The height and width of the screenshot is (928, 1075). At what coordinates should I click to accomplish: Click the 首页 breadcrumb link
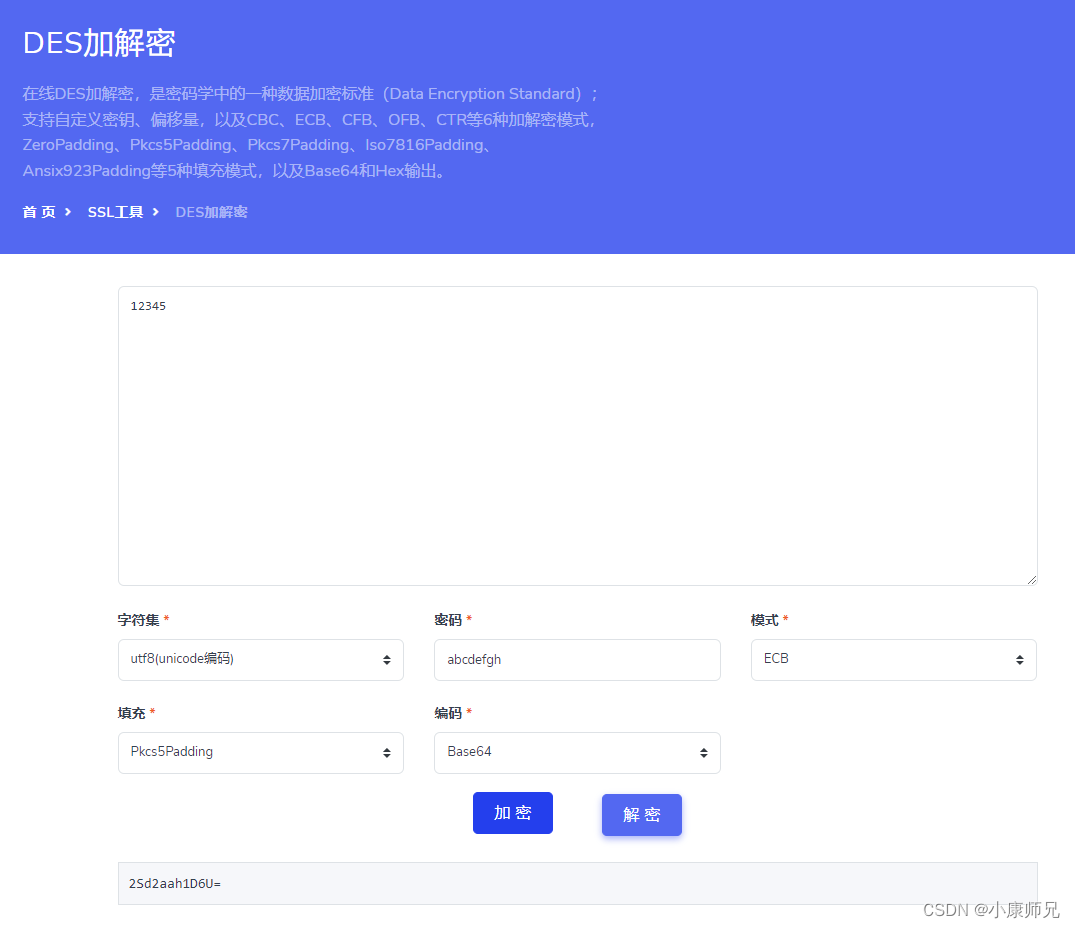[39, 212]
